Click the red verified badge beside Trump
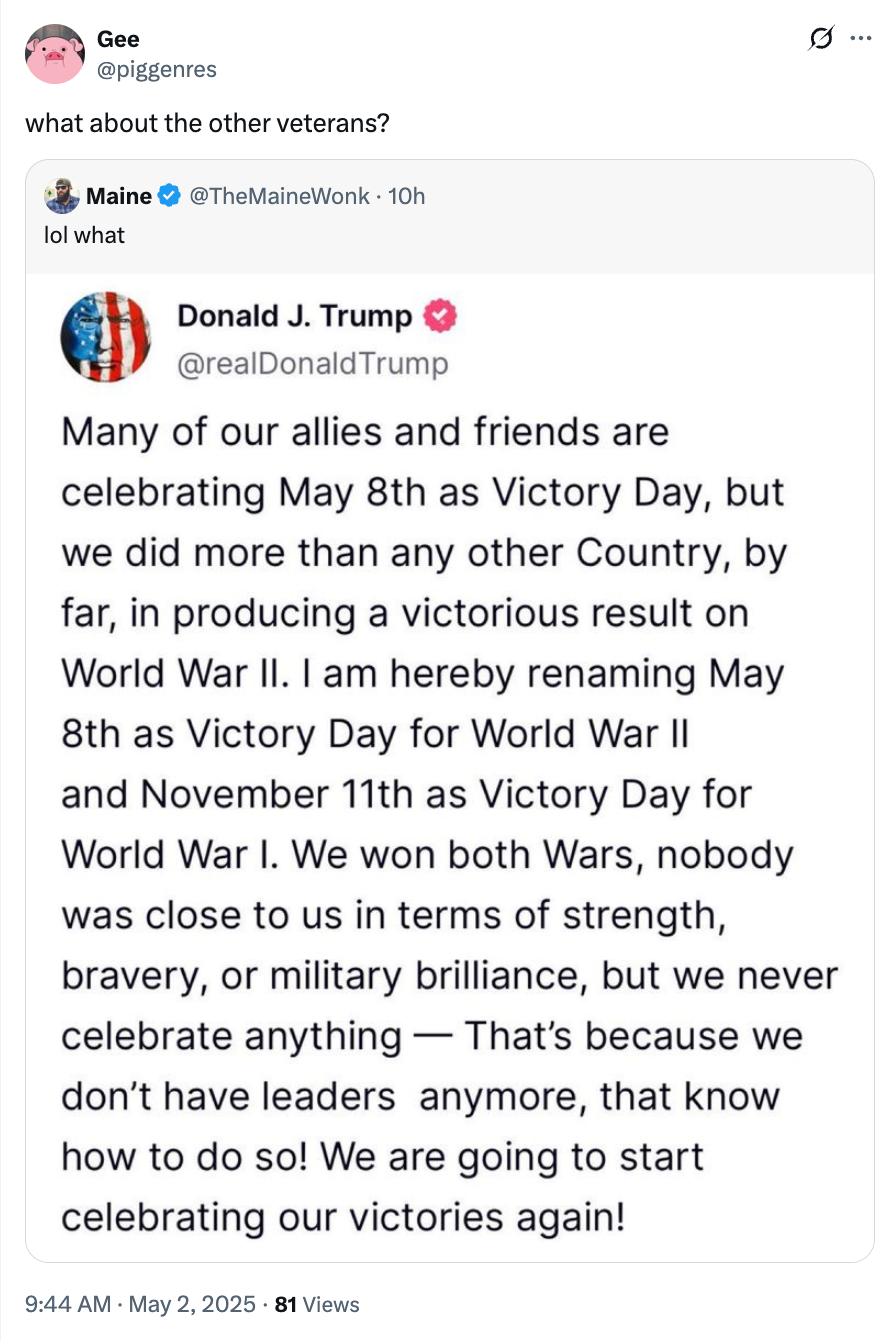The image size is (894, 1340). [441, 317]
